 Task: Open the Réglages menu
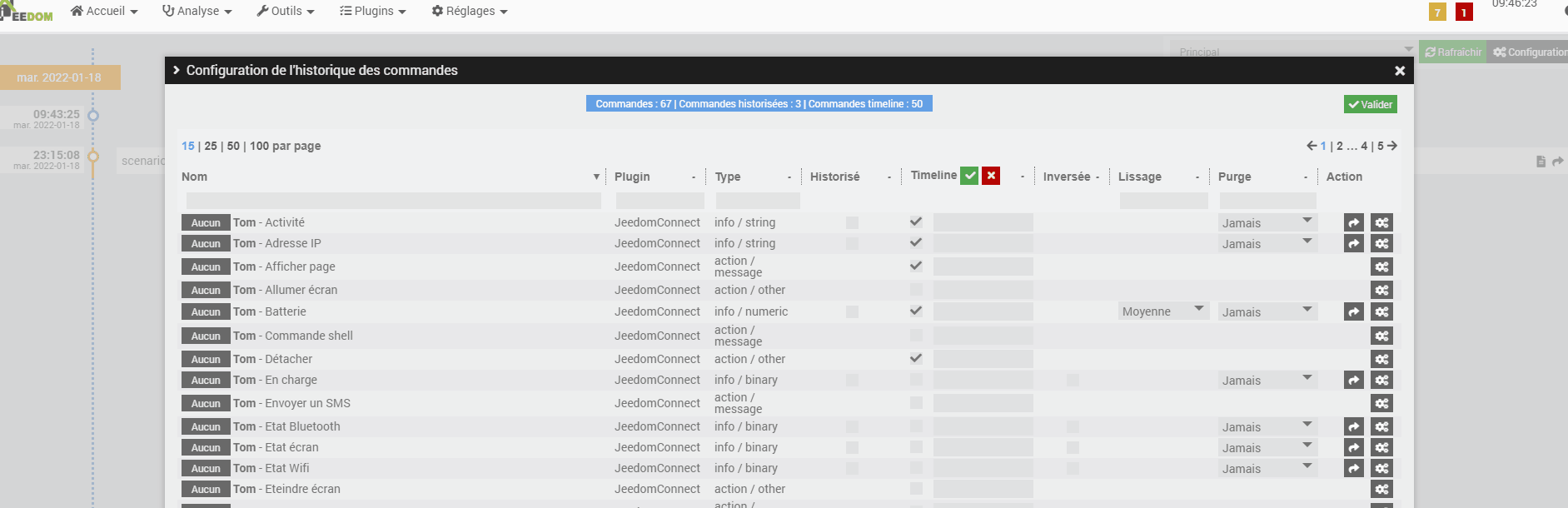[470, 11]
